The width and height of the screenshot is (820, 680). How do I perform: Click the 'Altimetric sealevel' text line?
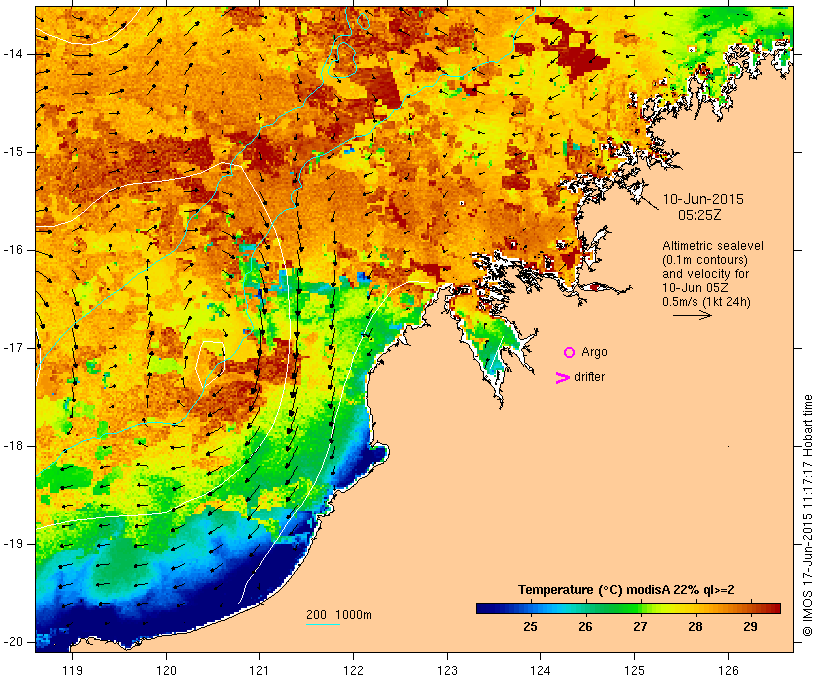coord(713,246)
